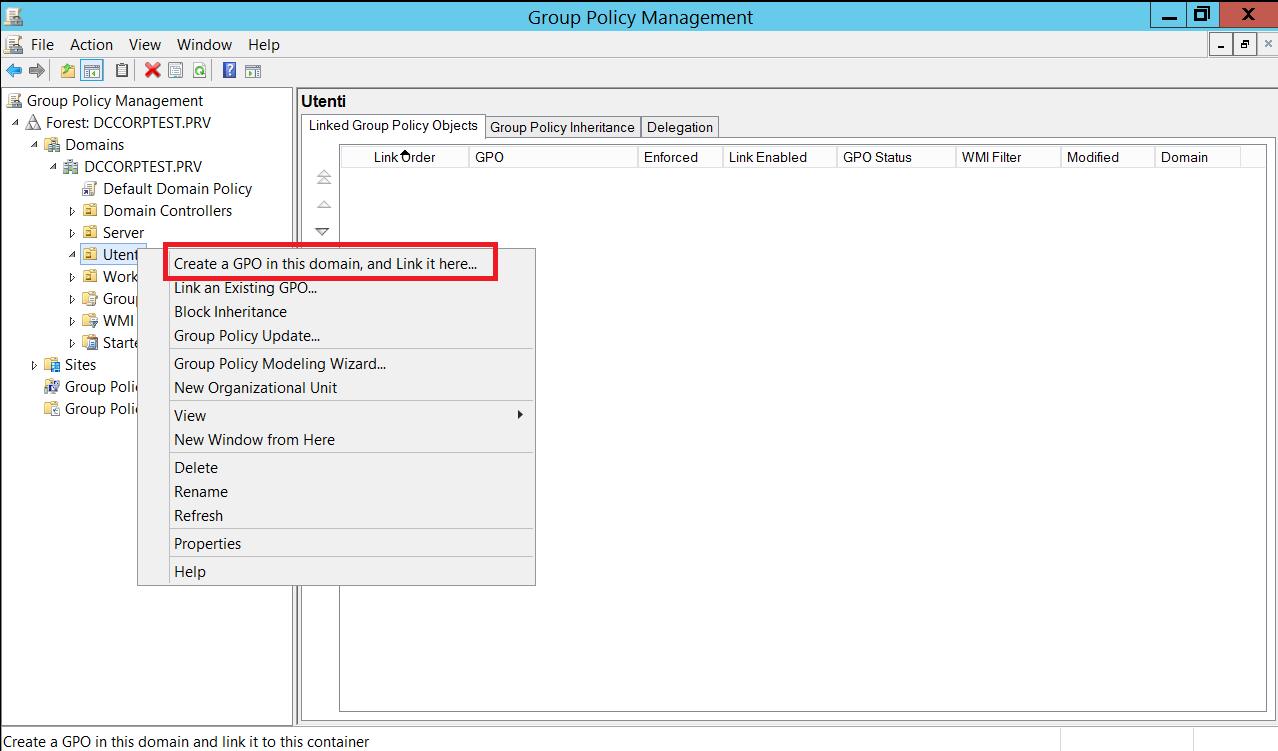Switch to Group Policy Inheritance tab
The height and width of the screenshot is (751, 1278).
point(562,127)
